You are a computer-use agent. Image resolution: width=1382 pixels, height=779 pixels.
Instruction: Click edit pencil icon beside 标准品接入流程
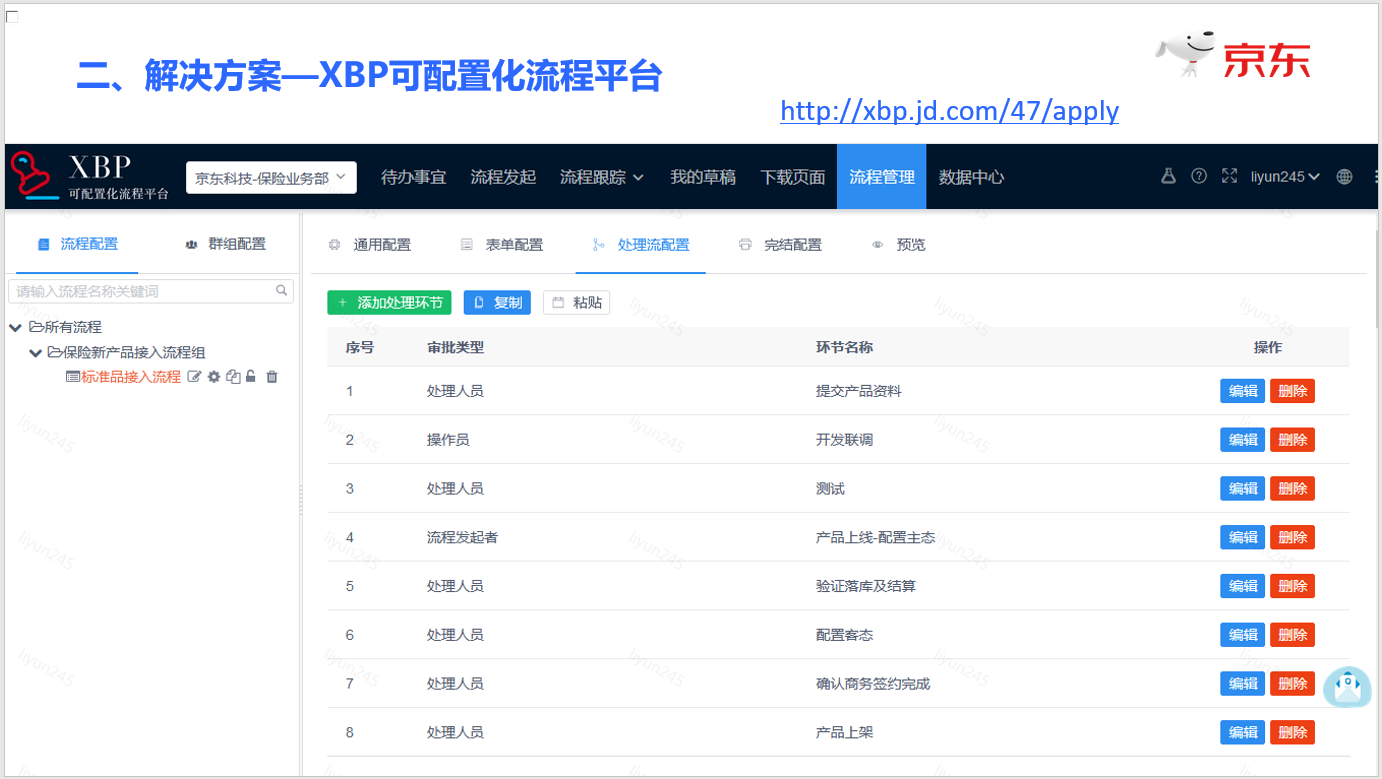[x=195, y=377]
